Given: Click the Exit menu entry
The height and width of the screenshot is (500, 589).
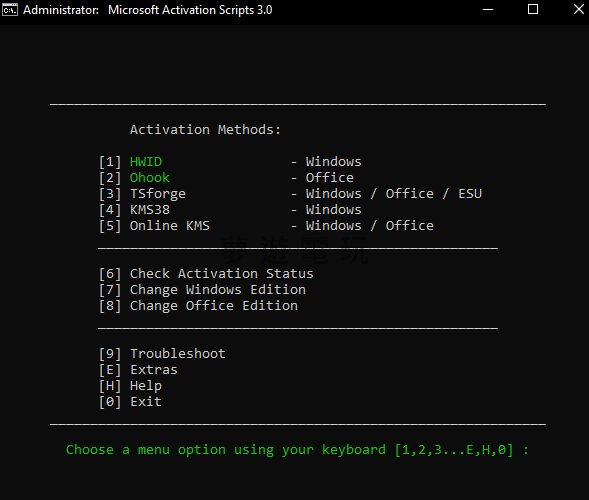Looking at the screenshot, I should tap(146, 402).
